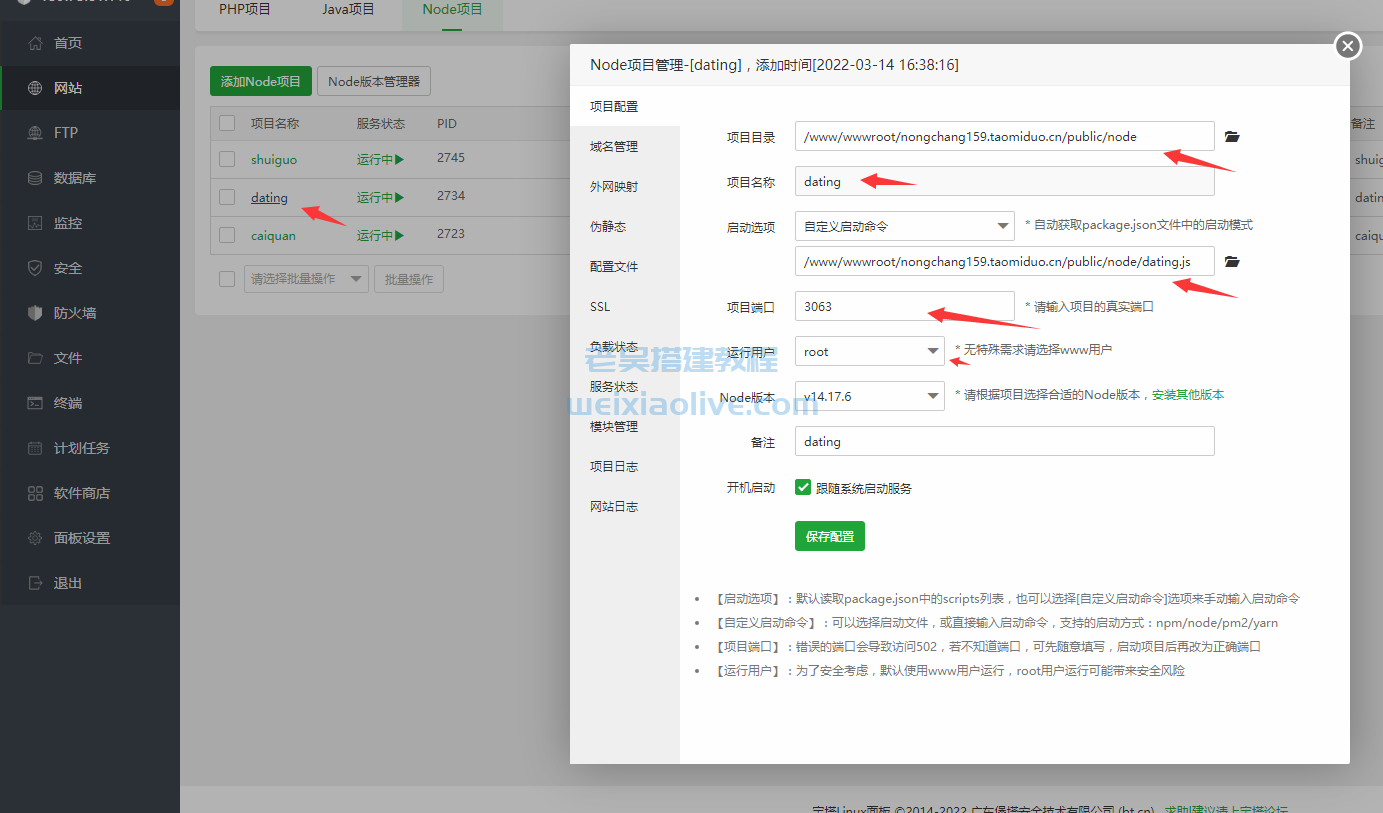The width and height of the screenshot is (1383, 813).
Task: Check the caiquan project row checkbox
Action: [227, 235]
